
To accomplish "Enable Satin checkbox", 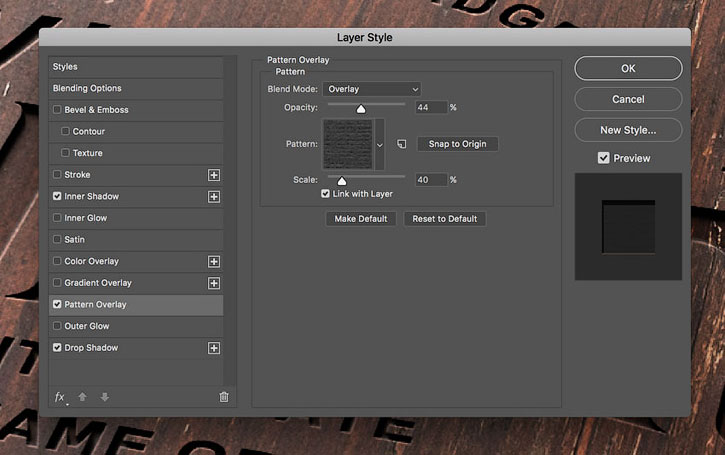I will click(x=57, y=239).
